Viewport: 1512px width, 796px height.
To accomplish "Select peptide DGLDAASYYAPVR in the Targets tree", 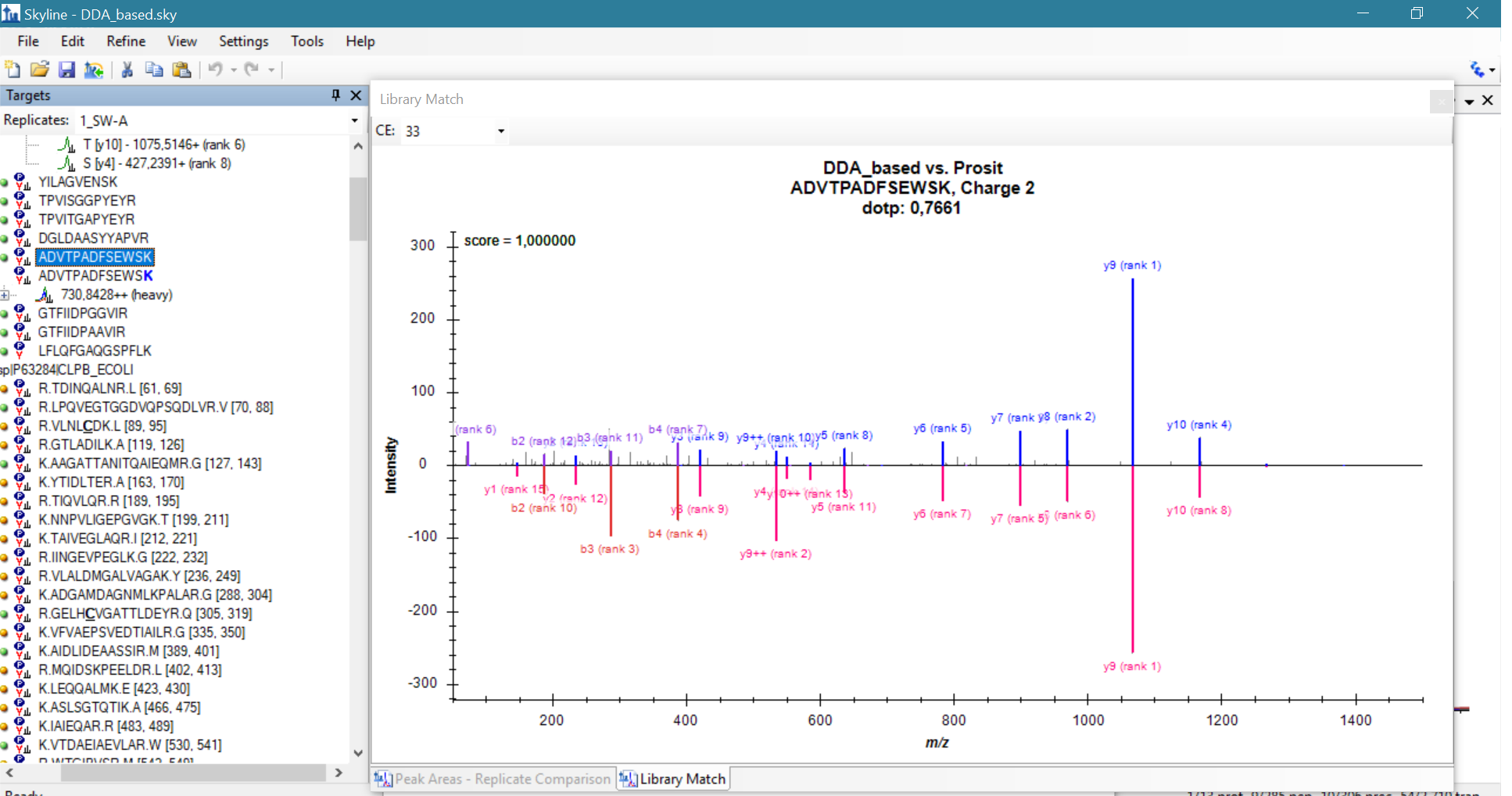I will coord(93,238).
